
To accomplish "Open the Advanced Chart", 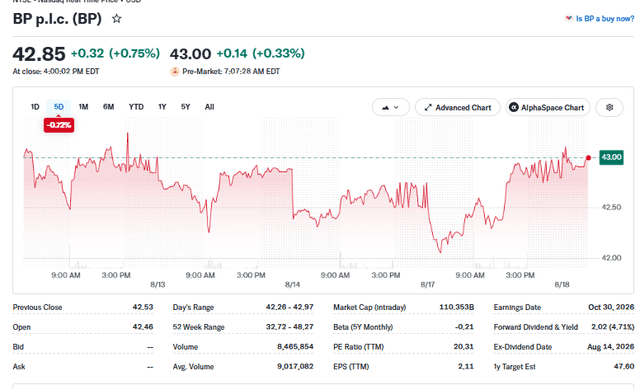I will click(458, 107).
